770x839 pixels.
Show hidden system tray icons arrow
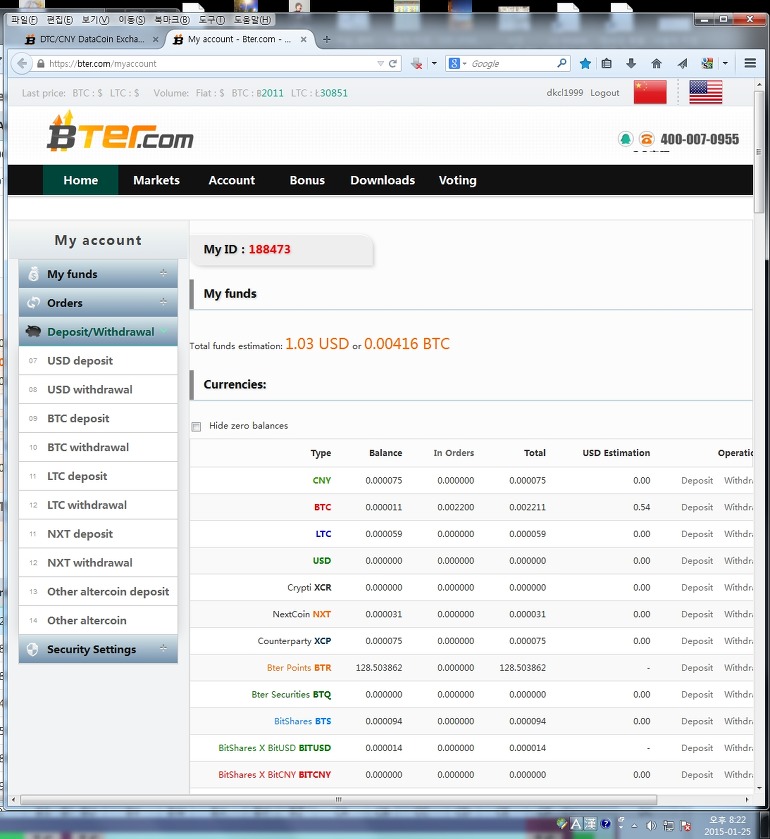click(634, 825)
